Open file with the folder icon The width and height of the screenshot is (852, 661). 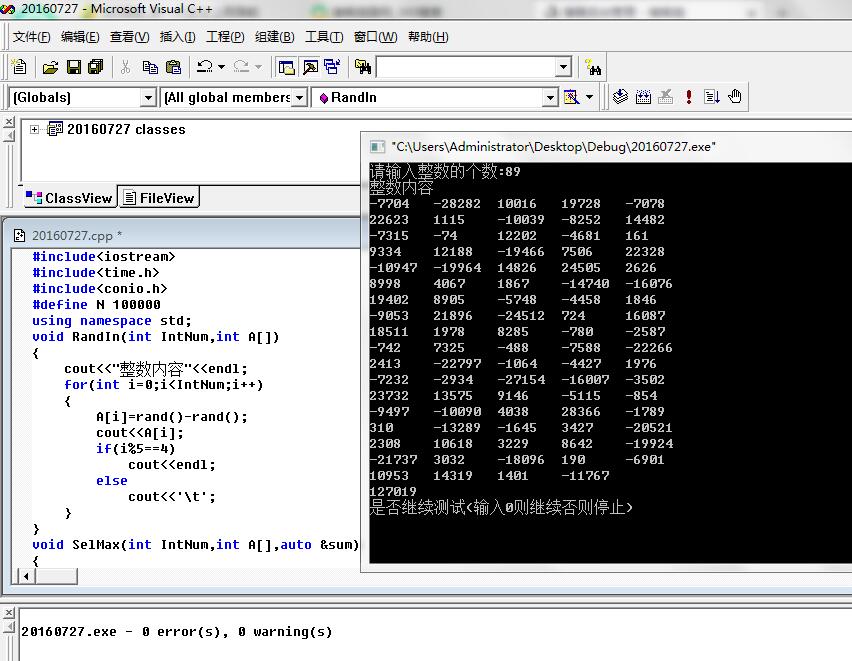click(x=51, y=67)
